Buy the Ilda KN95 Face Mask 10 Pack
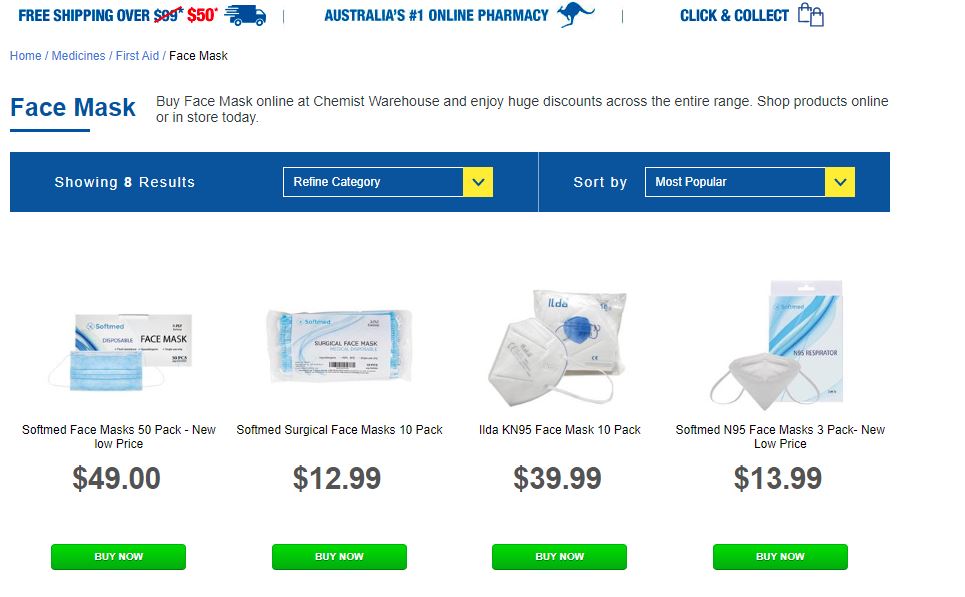Viewport: 965px width, 597px height. 559,557
